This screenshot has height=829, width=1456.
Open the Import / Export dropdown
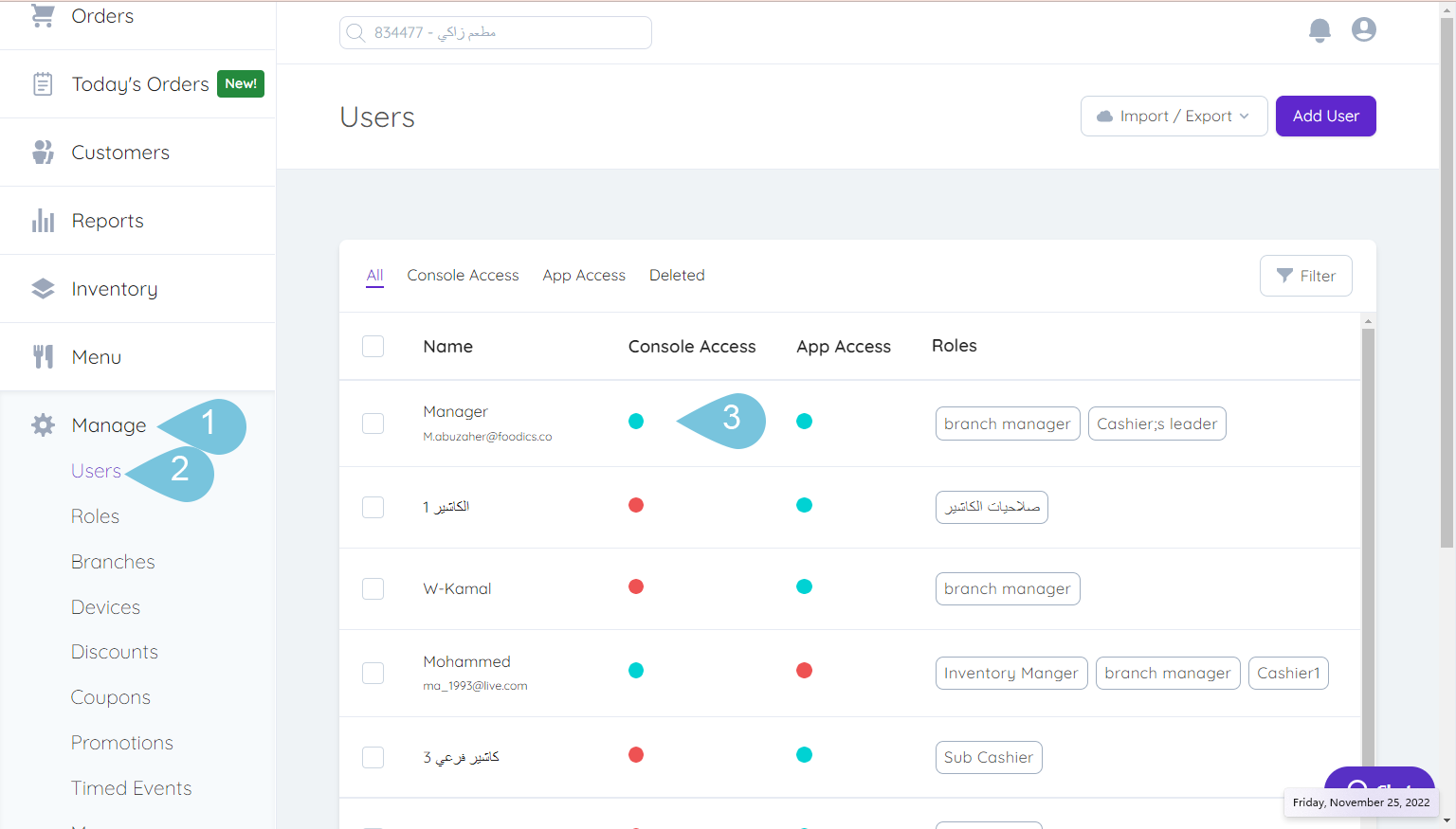tap(1174, 116)
